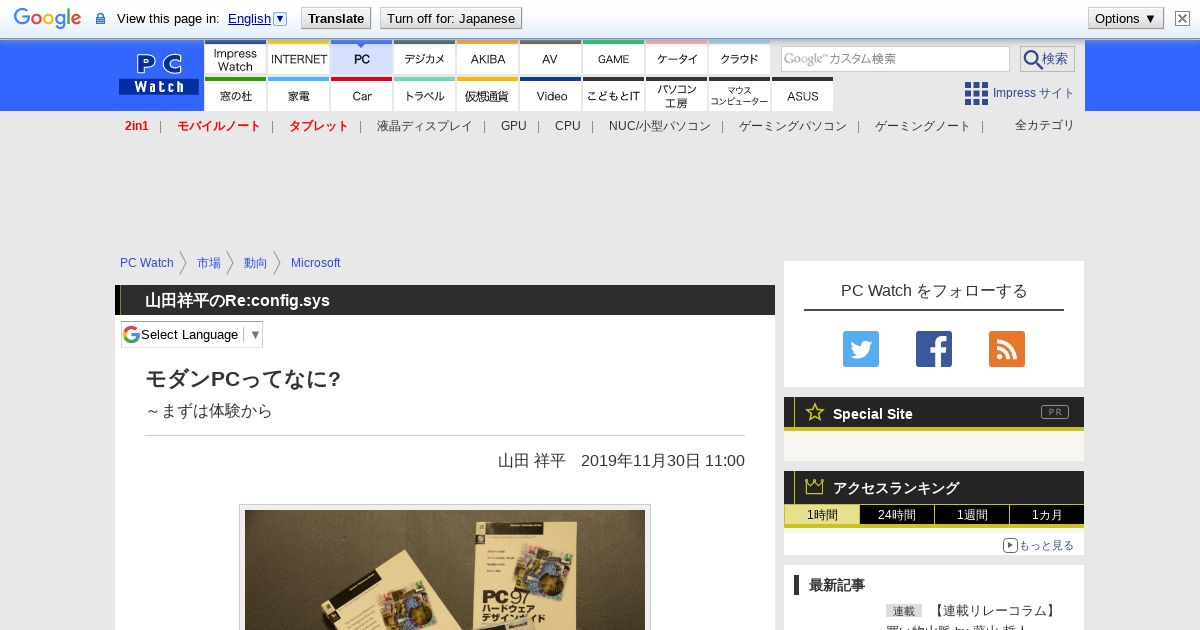Open the パソコン工房 nav item
Image resolution: width=1200 pixels, height=630 pixels.
(x=677, y=95)
